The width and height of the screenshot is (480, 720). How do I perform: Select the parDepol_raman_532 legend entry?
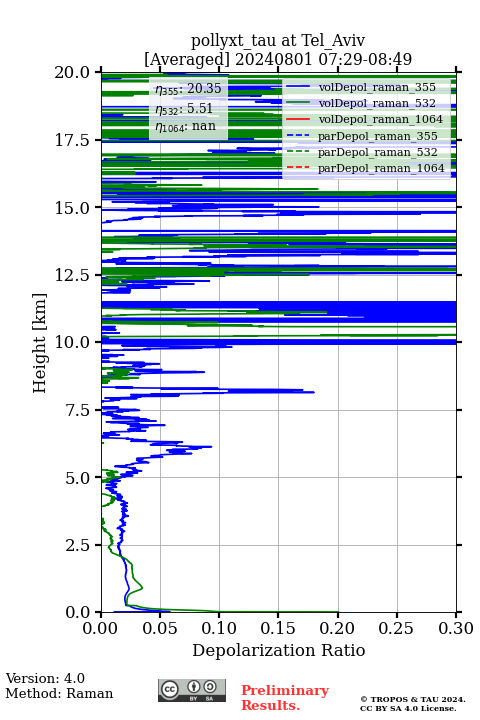pos(362,152)
